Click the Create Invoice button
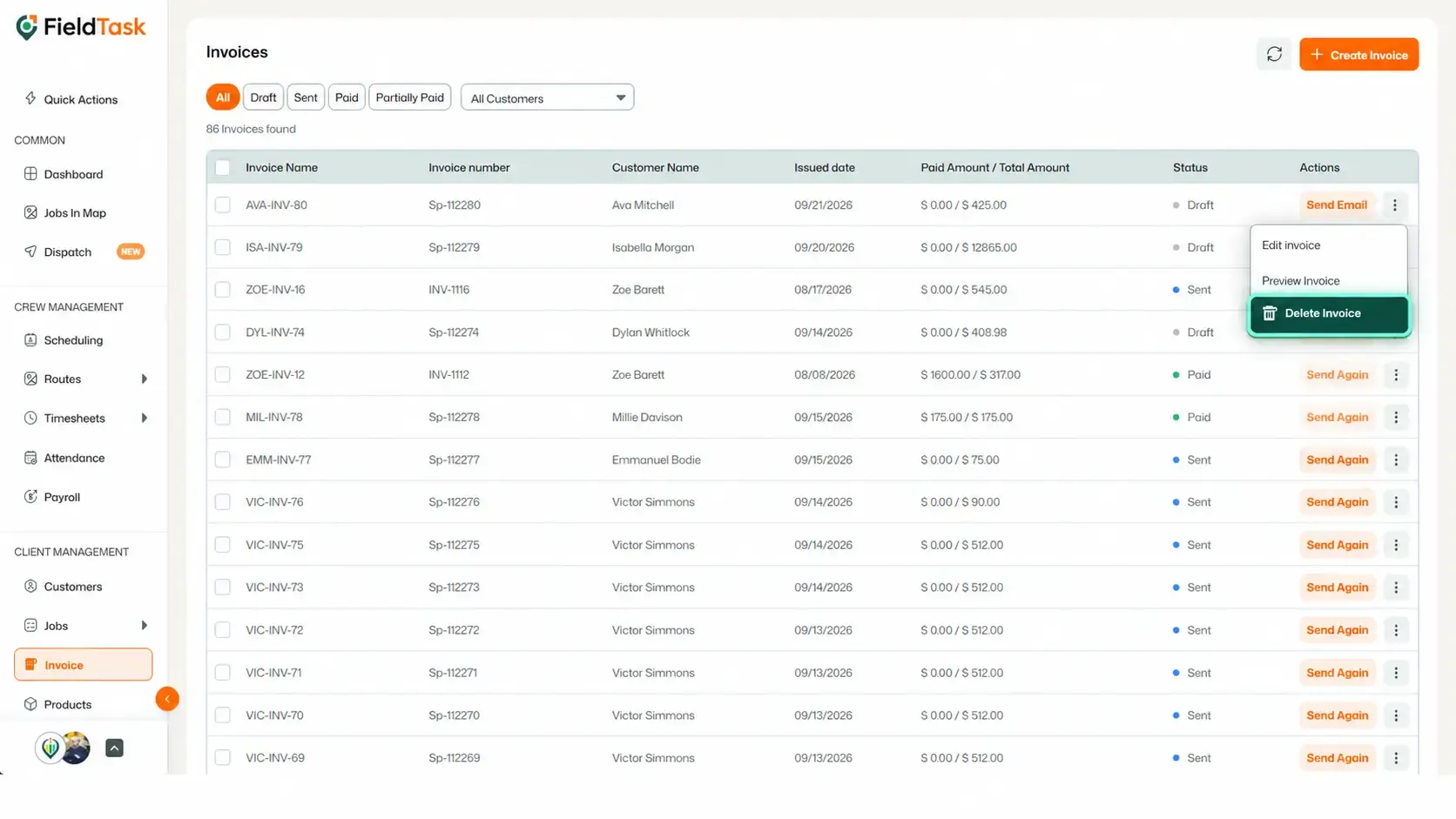The image size is (1456, 819). [1358, 54]
